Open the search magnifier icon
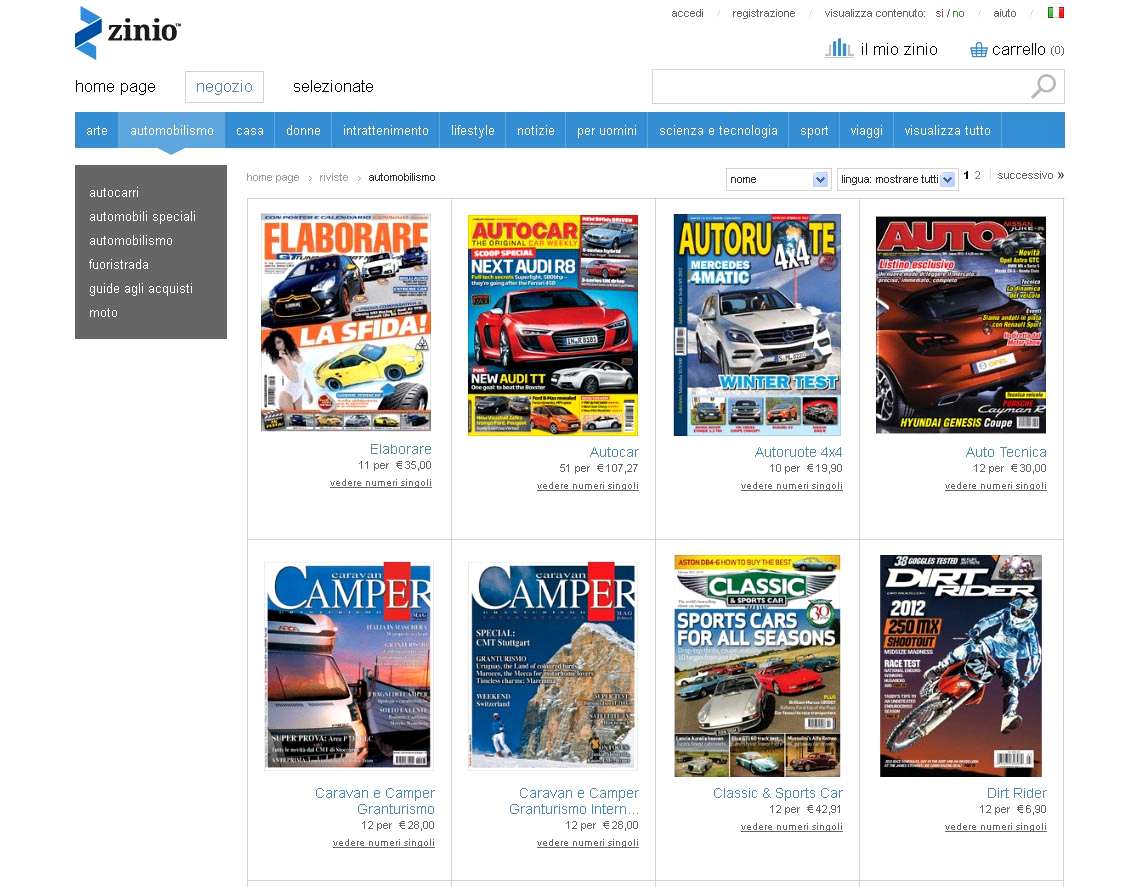Viewport: 1138px width, 887px height. click(1043, 86)
